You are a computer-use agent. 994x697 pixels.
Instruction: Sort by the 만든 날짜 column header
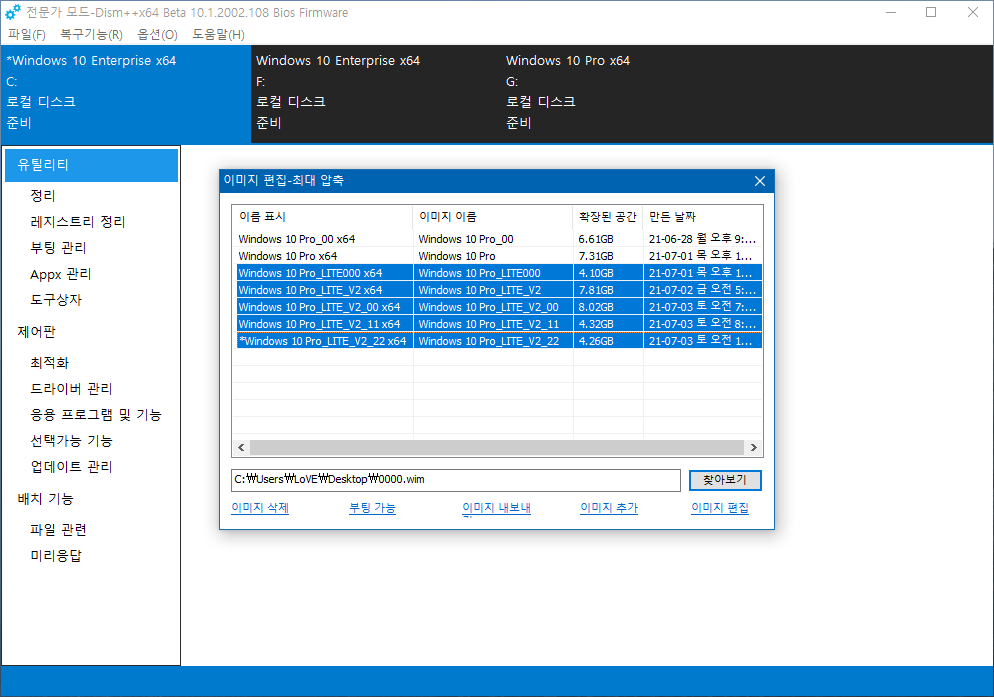[x=702, y=217]
